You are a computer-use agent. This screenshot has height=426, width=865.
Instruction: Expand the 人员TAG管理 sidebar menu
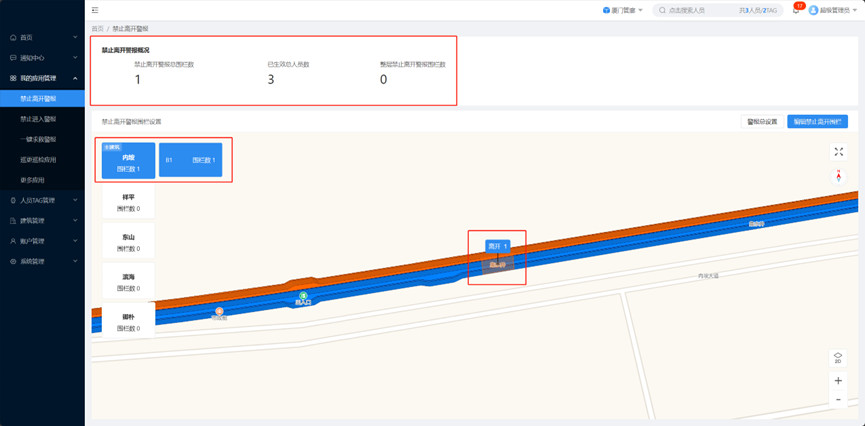43,200
